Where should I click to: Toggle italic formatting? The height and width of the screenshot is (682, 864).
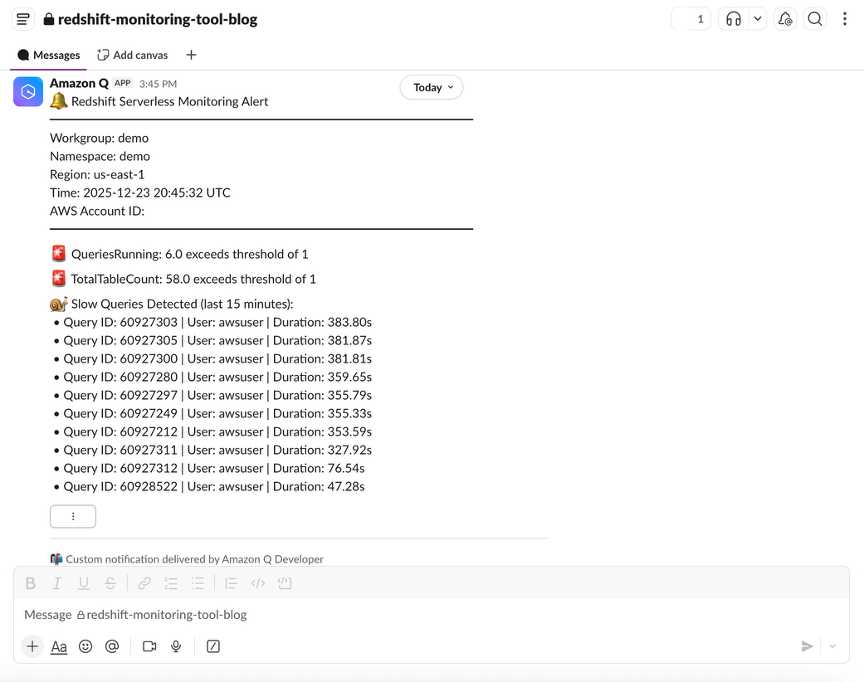57,584
